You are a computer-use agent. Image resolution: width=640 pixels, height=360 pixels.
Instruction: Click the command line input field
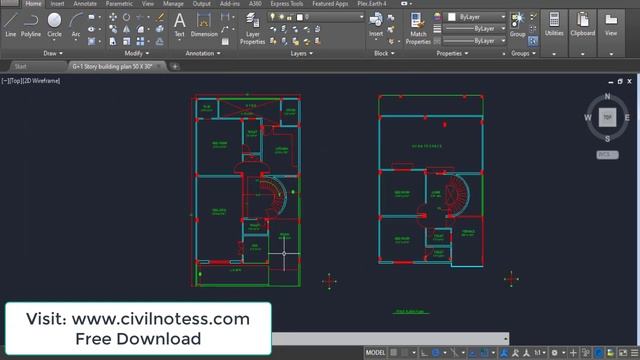pos(390,338)
